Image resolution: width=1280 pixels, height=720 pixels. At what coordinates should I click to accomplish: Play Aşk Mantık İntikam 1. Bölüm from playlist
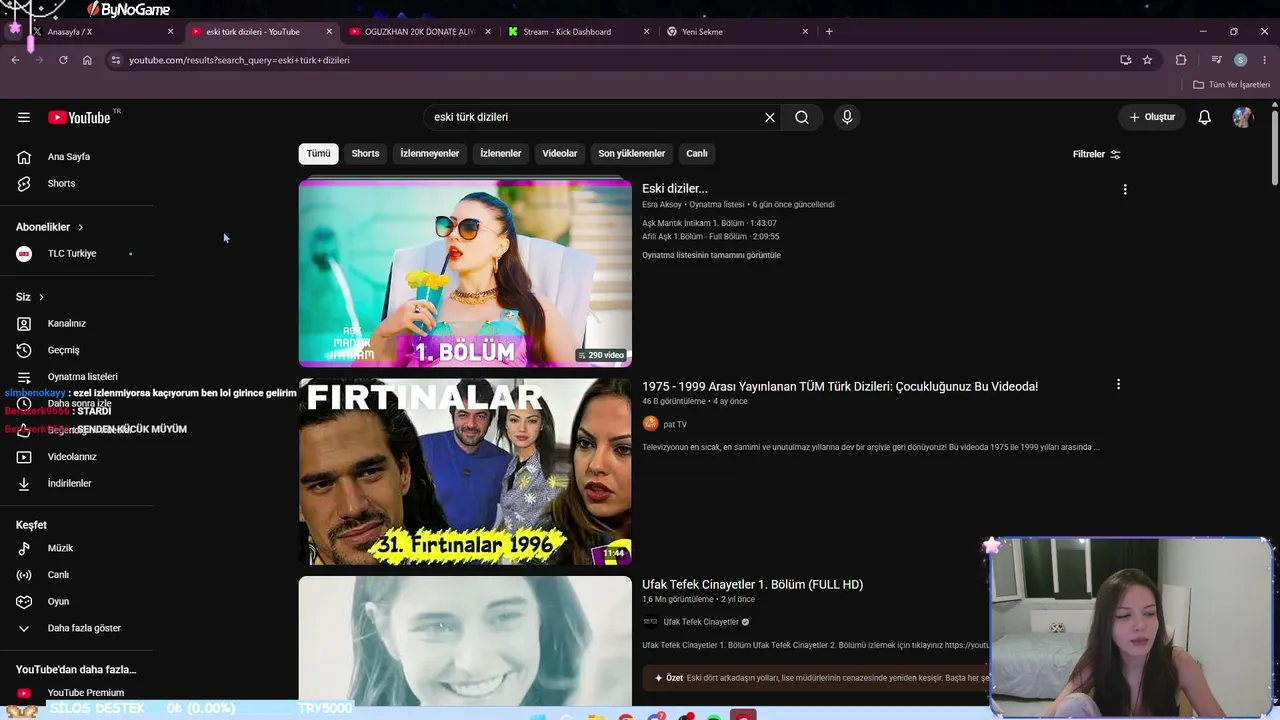tap(709, 224)
